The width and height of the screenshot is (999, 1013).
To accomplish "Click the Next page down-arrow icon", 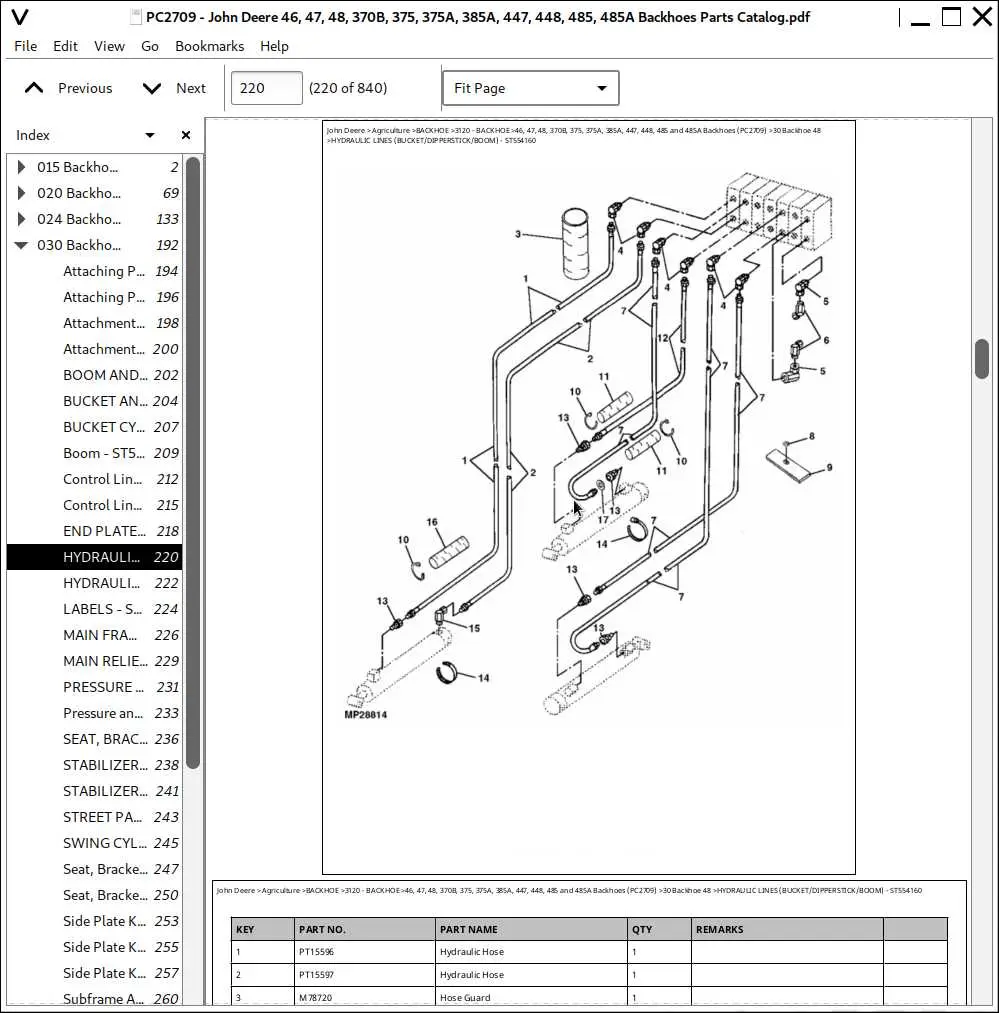I will (x=152, y=89).
